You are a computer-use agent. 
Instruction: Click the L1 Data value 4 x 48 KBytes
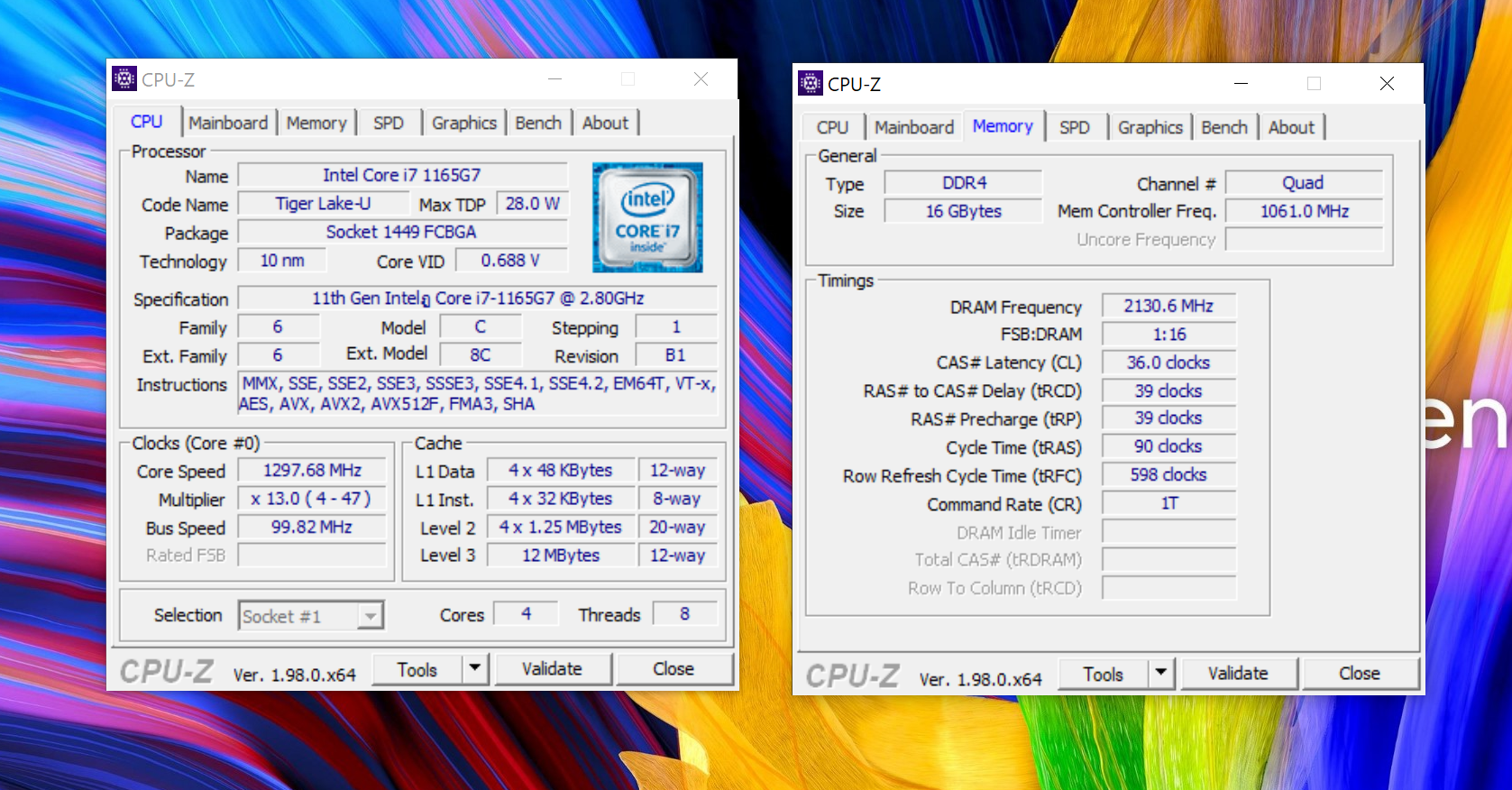[560, 471]
